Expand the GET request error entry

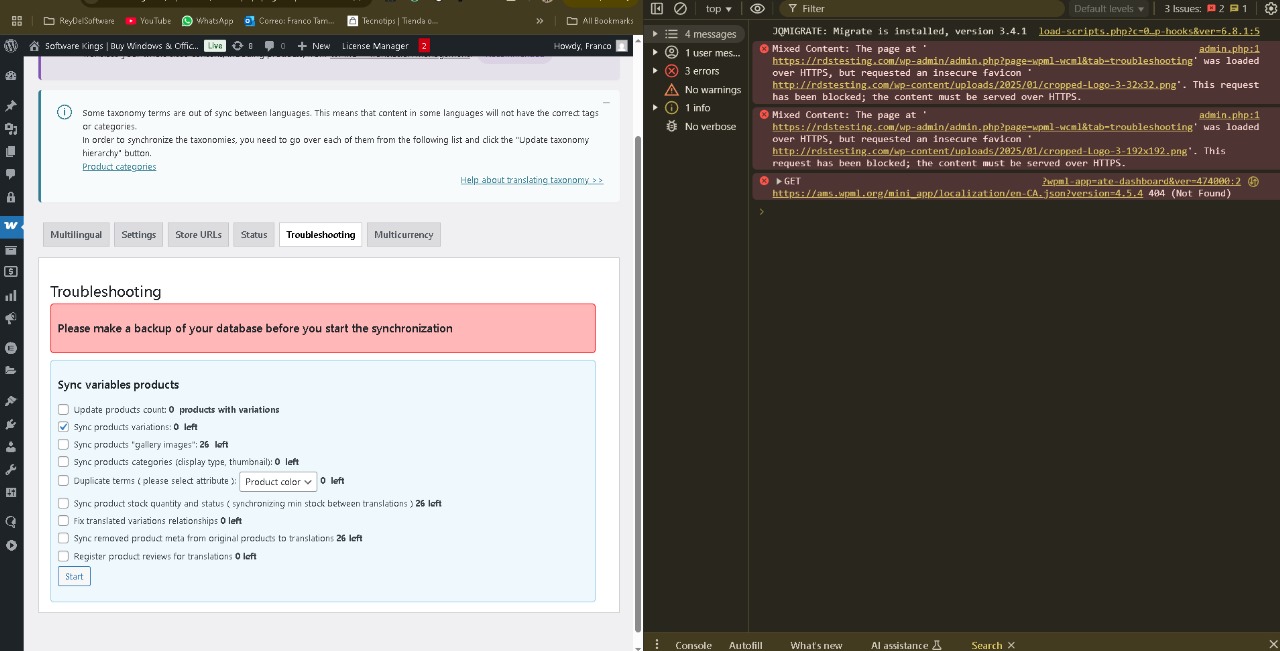(x=779, y=181)
